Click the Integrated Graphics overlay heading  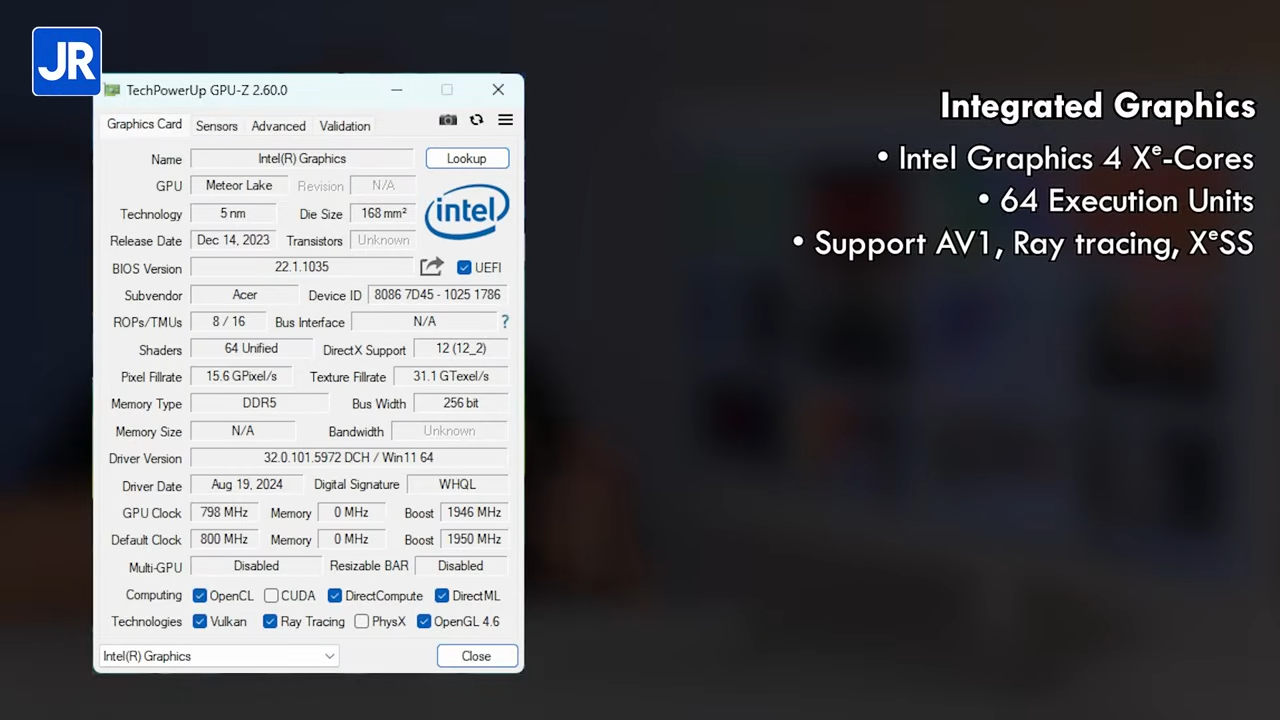1097,106
